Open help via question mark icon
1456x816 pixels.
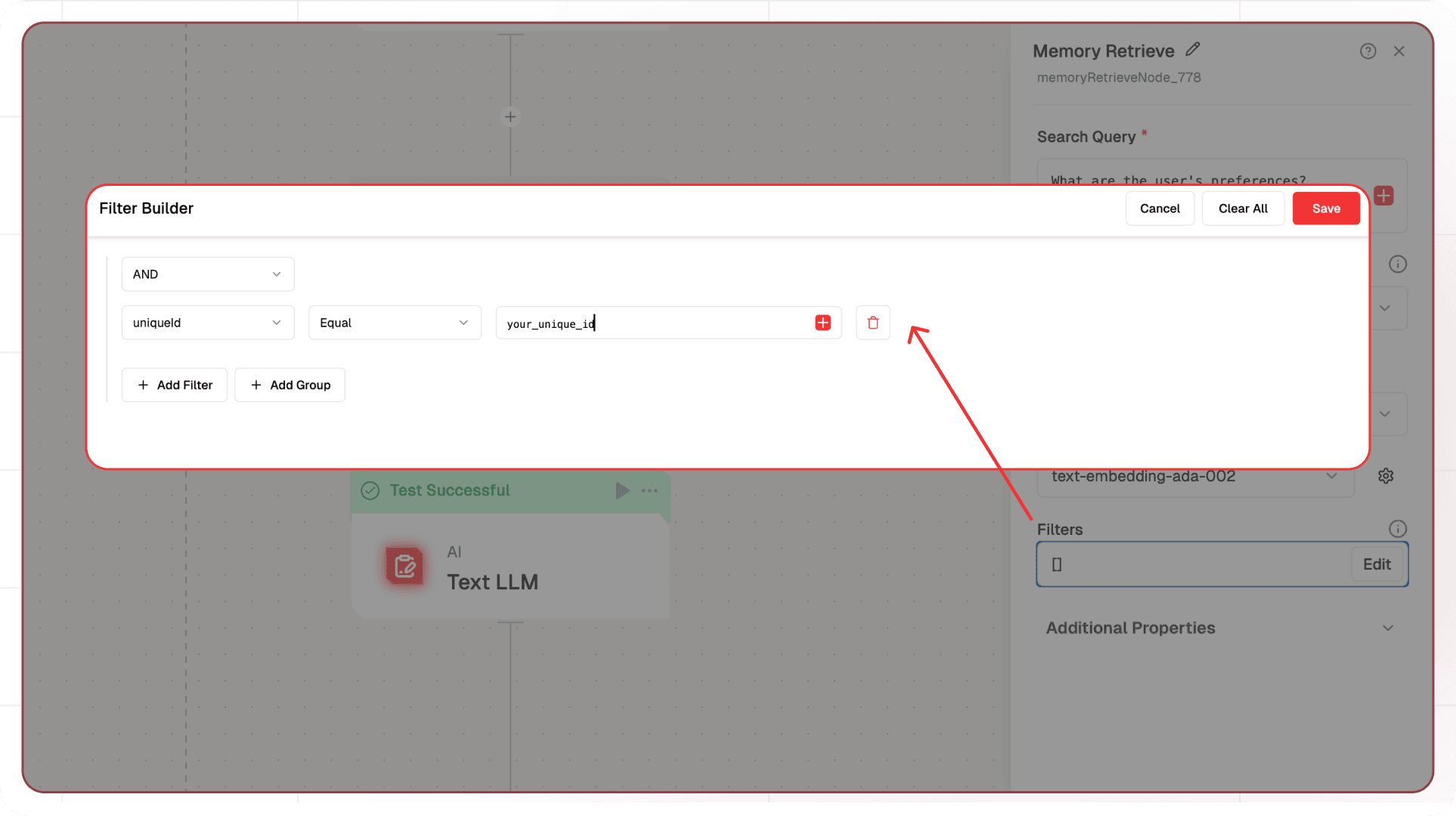tap(1368, 51)
